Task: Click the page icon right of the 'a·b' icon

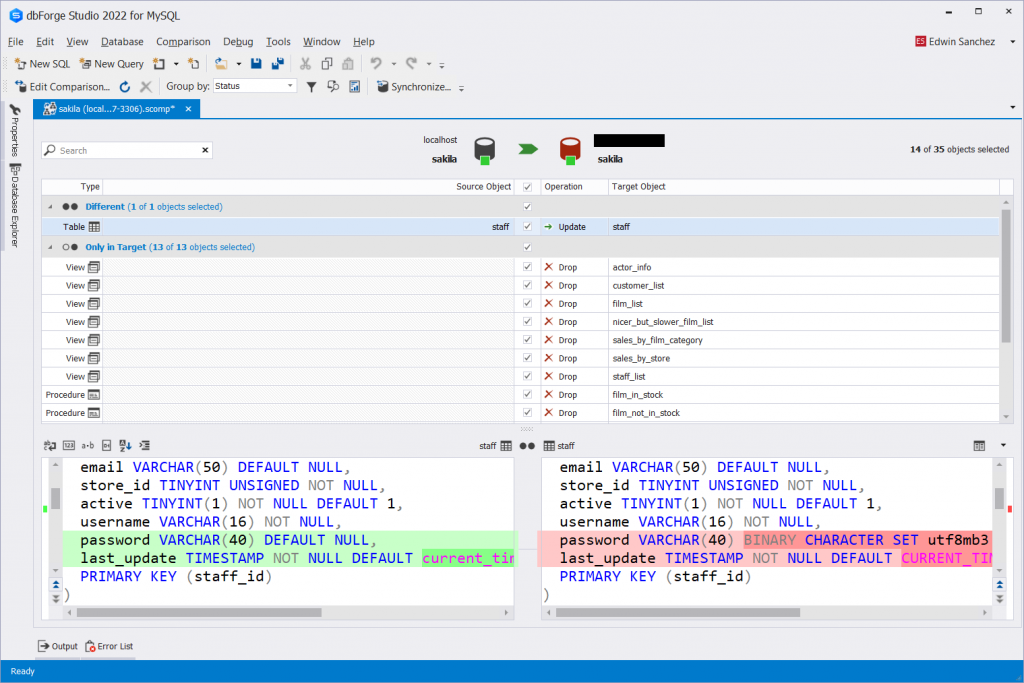Action: click(106, 446)
